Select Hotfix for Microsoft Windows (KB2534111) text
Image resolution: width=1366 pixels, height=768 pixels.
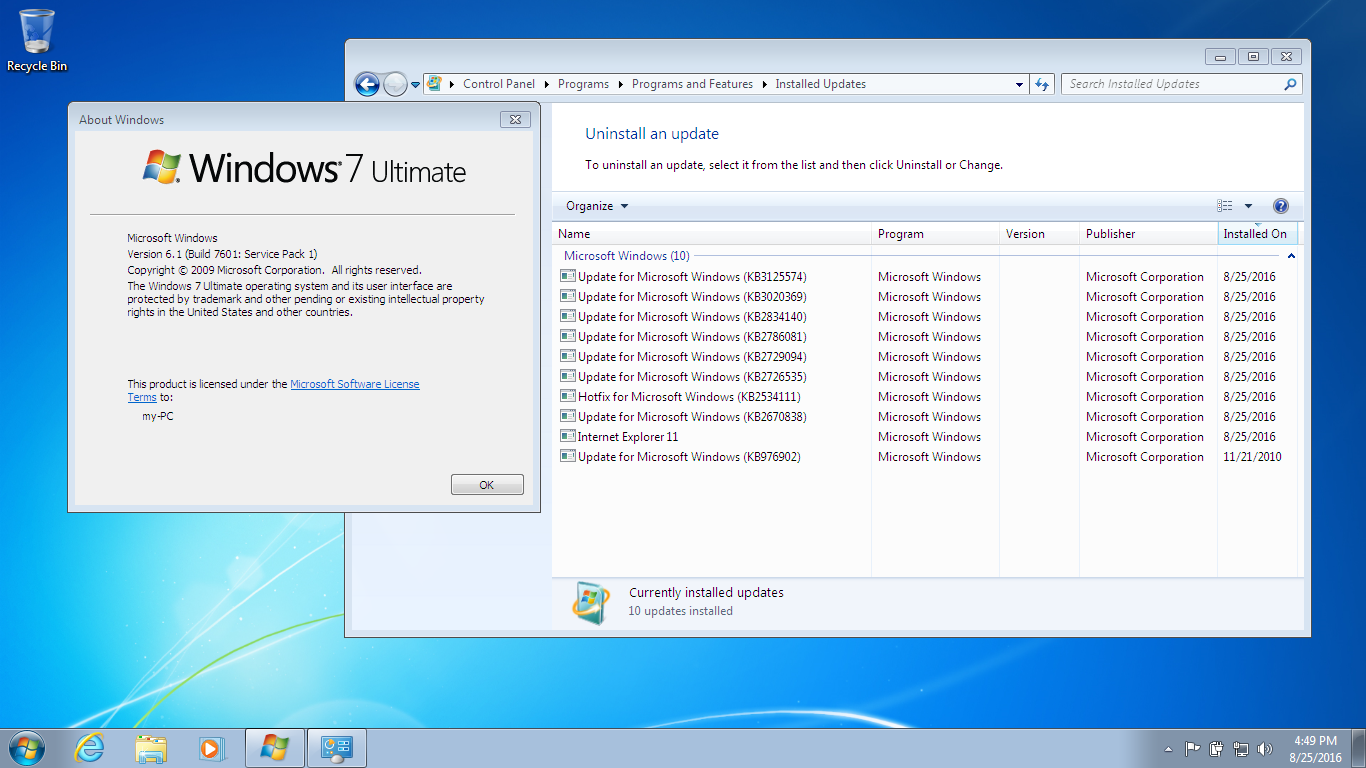tap(690, 397)
